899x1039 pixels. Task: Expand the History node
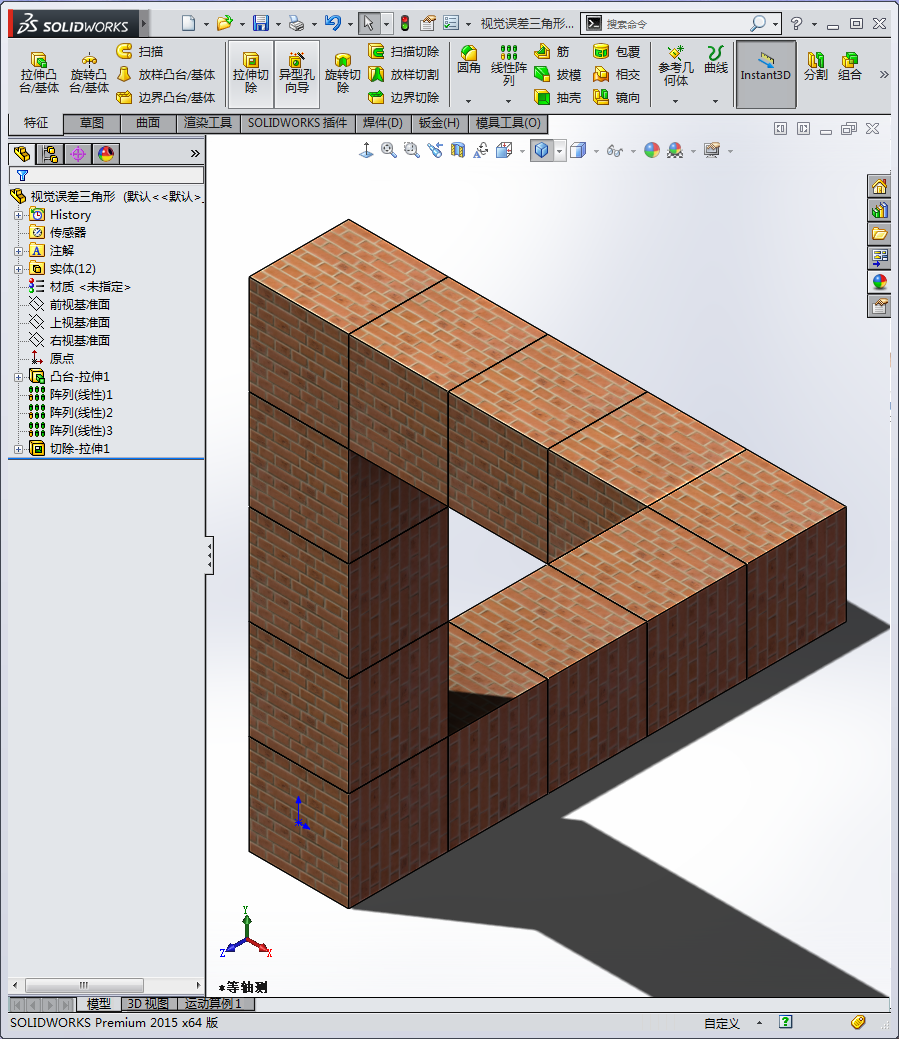coord(19,215)
